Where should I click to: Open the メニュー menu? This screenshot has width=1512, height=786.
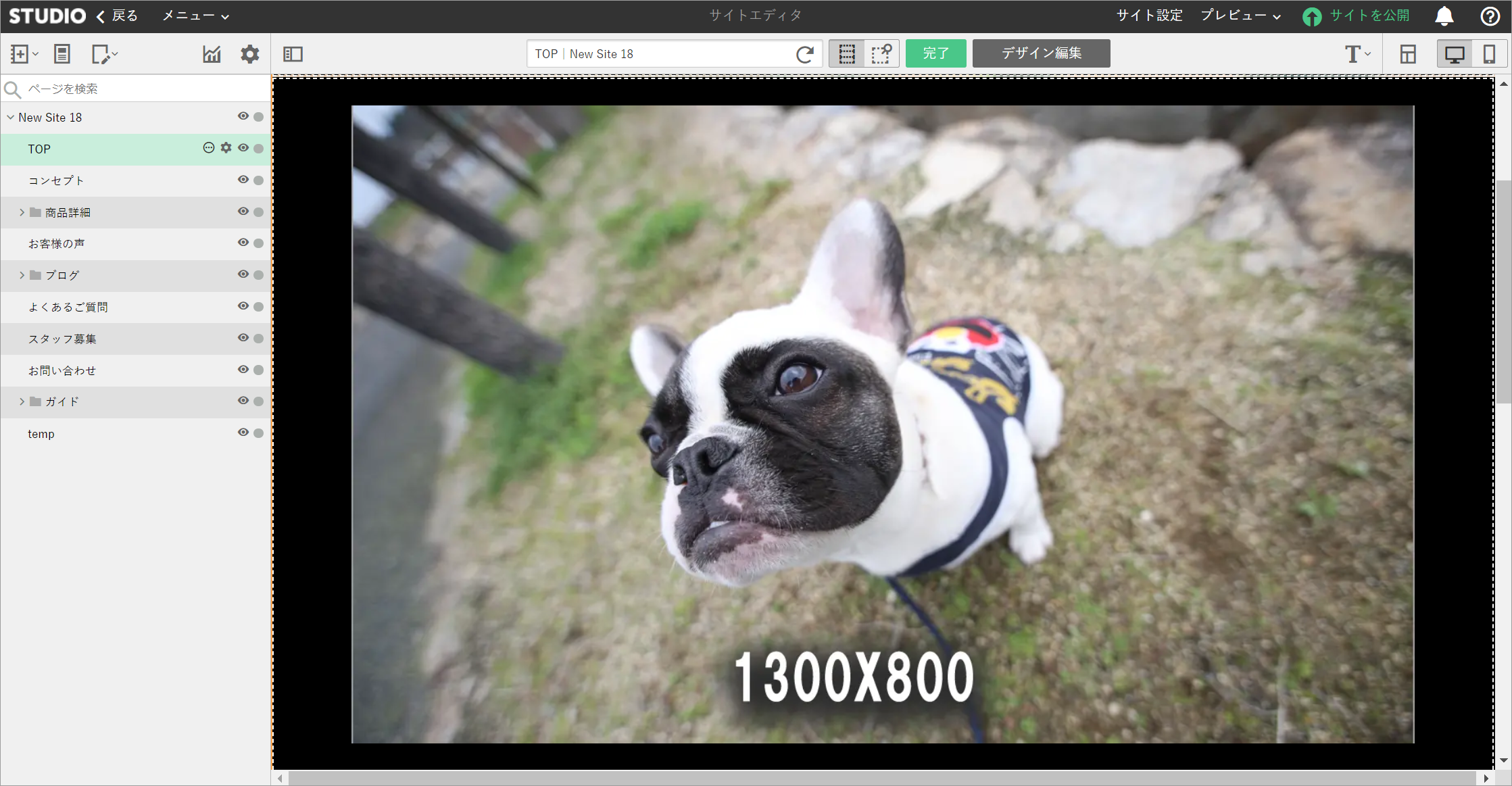[x=195, y=16]
